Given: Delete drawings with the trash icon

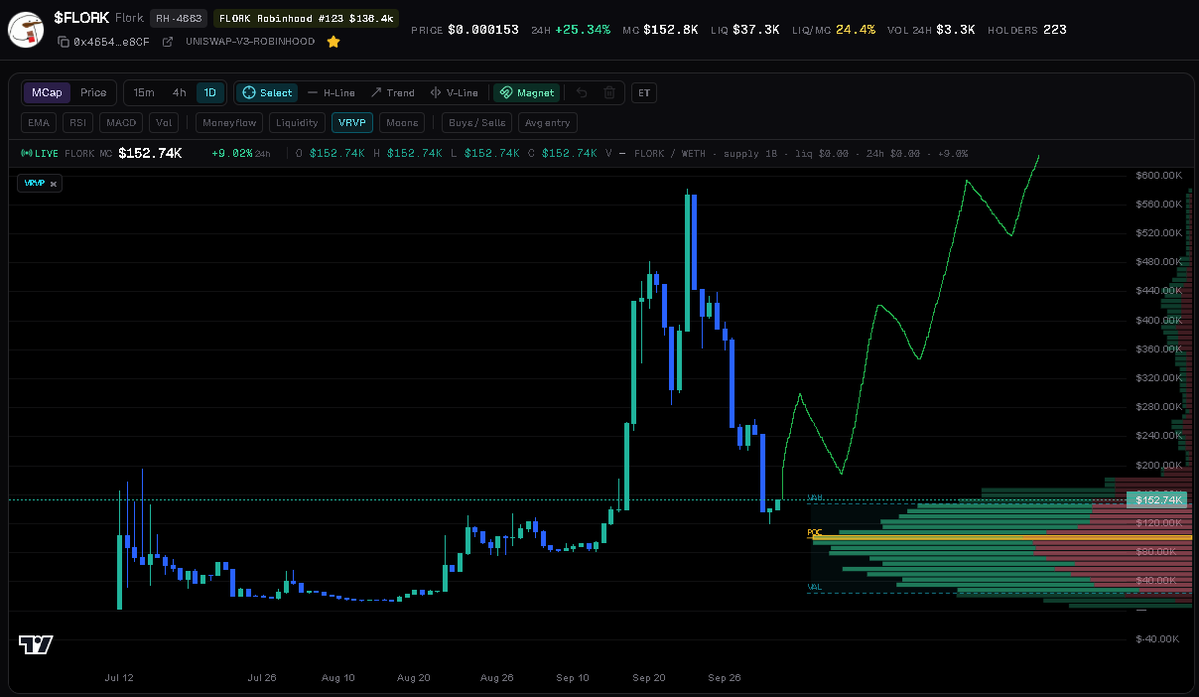Looking at the screenshot, I should tap(609, 92).
